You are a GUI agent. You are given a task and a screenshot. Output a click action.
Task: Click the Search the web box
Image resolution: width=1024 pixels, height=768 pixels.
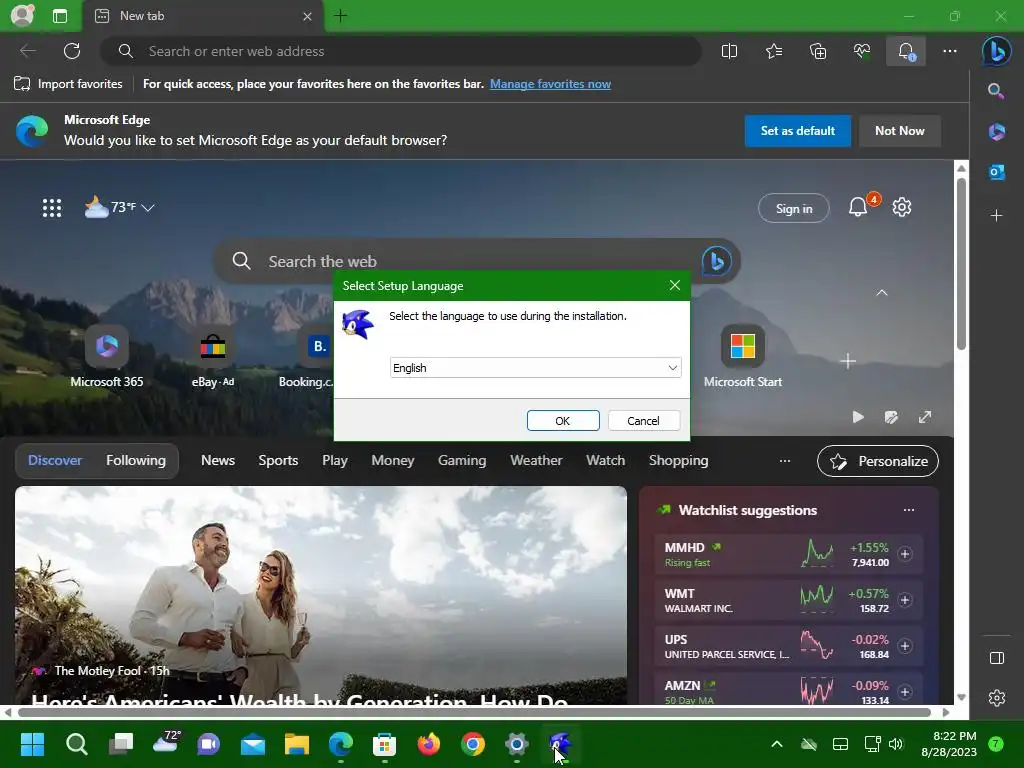tap(477, 261)
